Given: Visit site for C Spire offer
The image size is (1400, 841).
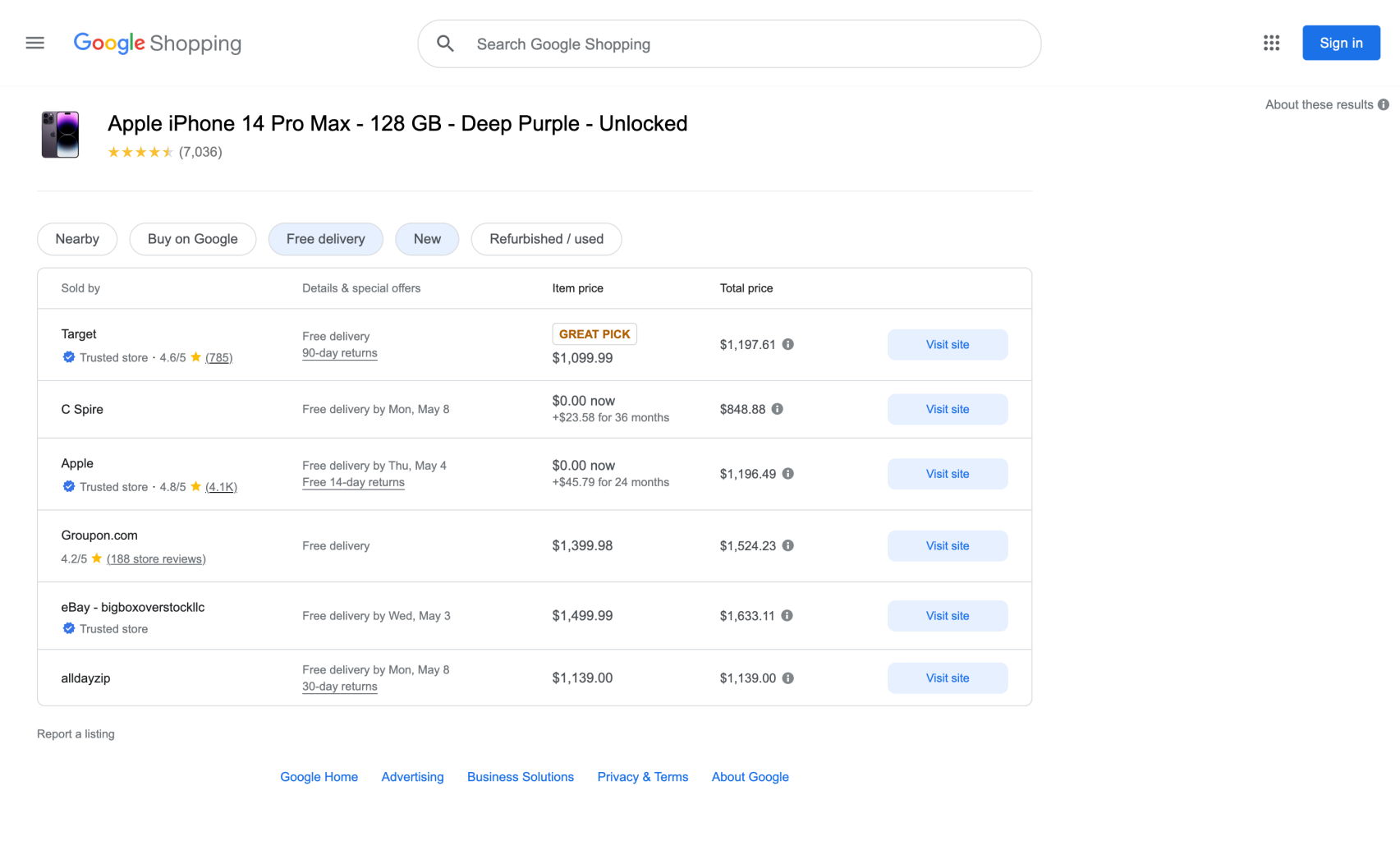Looking at the screenshot, I should pyautogui.click(x=948, y=409).
